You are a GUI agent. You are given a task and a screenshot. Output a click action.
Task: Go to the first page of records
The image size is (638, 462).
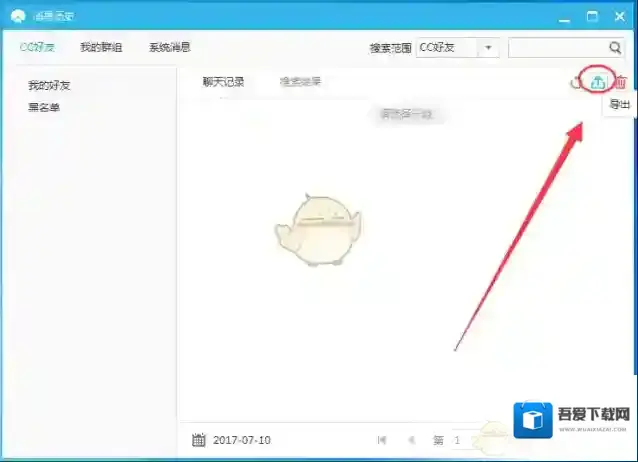click(x=382, y=440)
